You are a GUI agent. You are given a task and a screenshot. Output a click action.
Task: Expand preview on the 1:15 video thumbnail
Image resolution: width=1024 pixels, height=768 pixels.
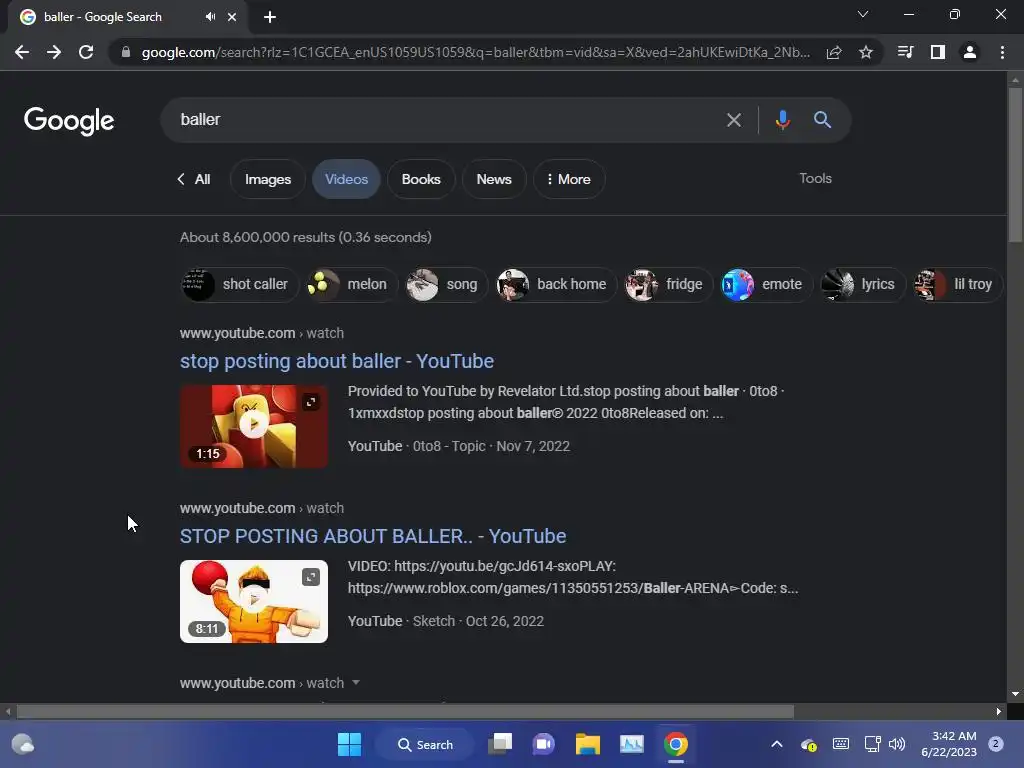point(311,402)
